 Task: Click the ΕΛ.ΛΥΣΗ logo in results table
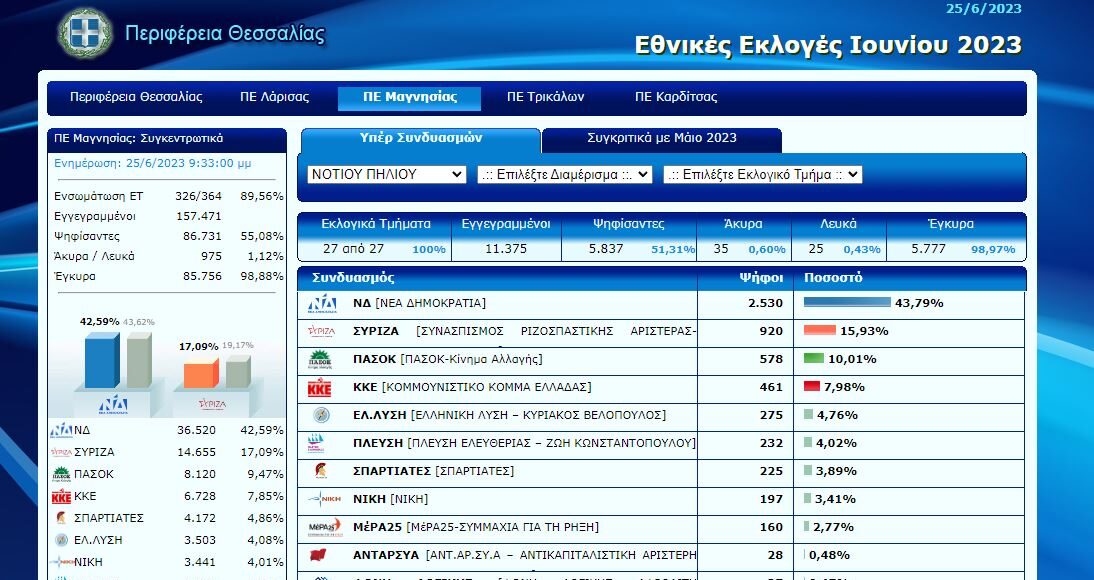(x=322, y=415)
